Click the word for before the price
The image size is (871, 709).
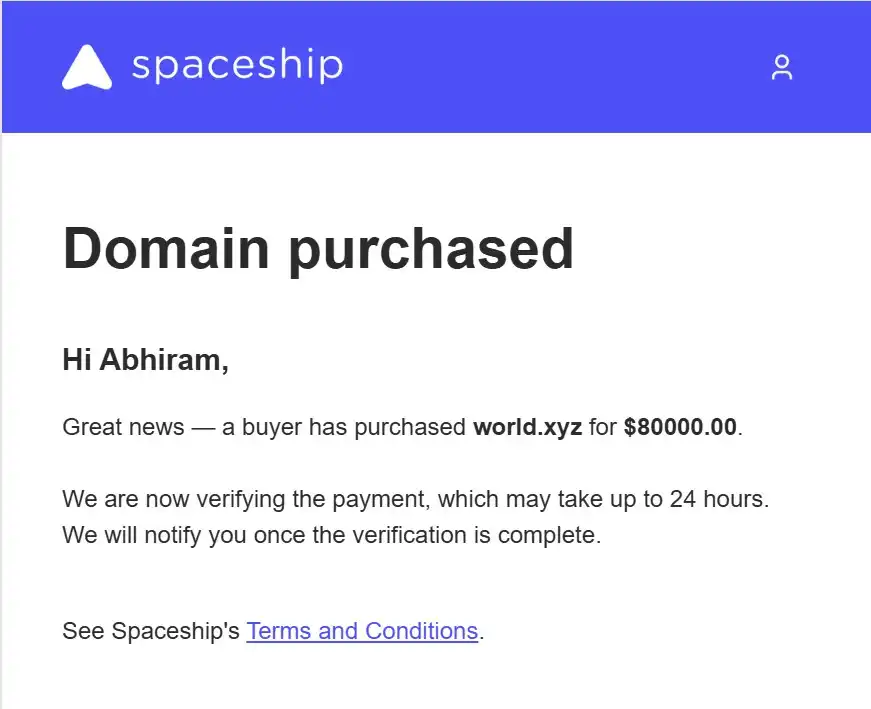click(x=603, y=427)
